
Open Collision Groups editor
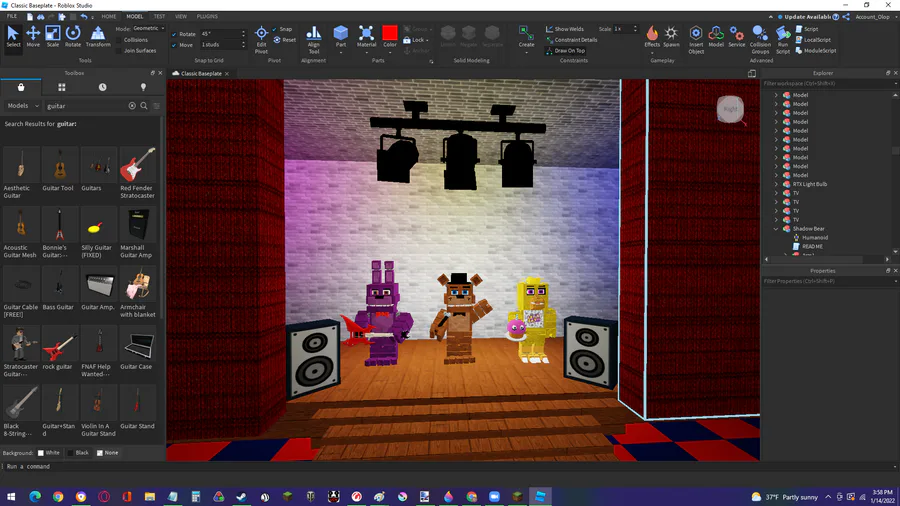tap(760, 39)
